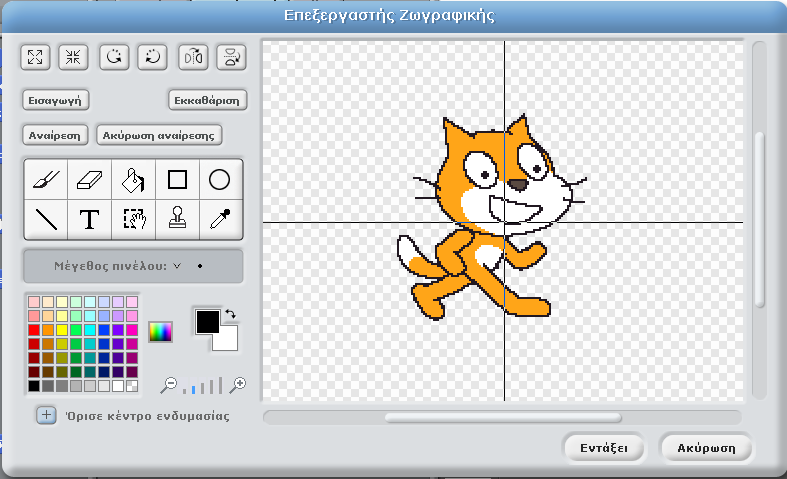Click the set costume center plus button
Screen dimensions: 787x479
[x=46, y=415]
